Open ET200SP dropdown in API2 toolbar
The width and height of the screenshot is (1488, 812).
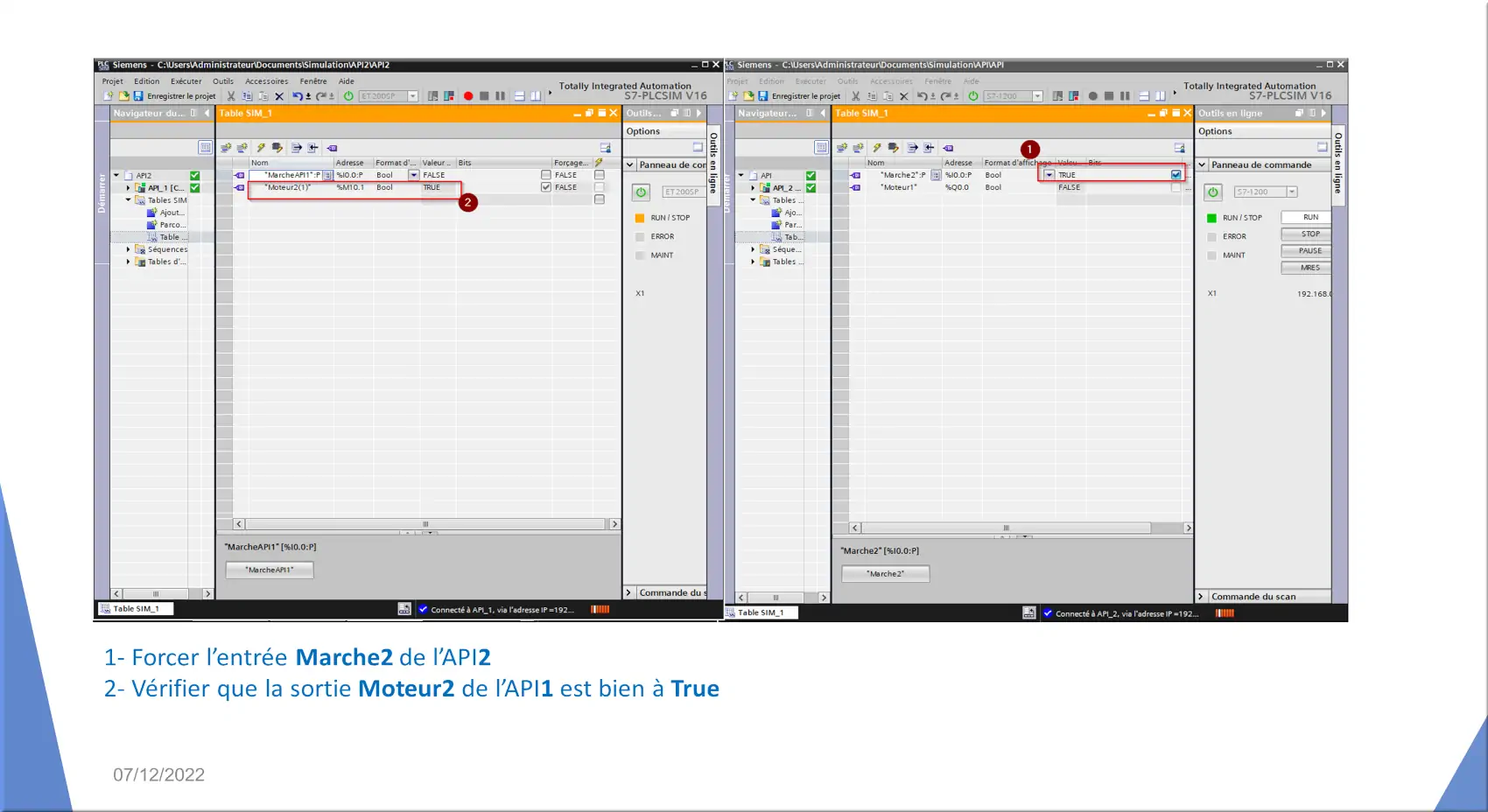point(413,96)
